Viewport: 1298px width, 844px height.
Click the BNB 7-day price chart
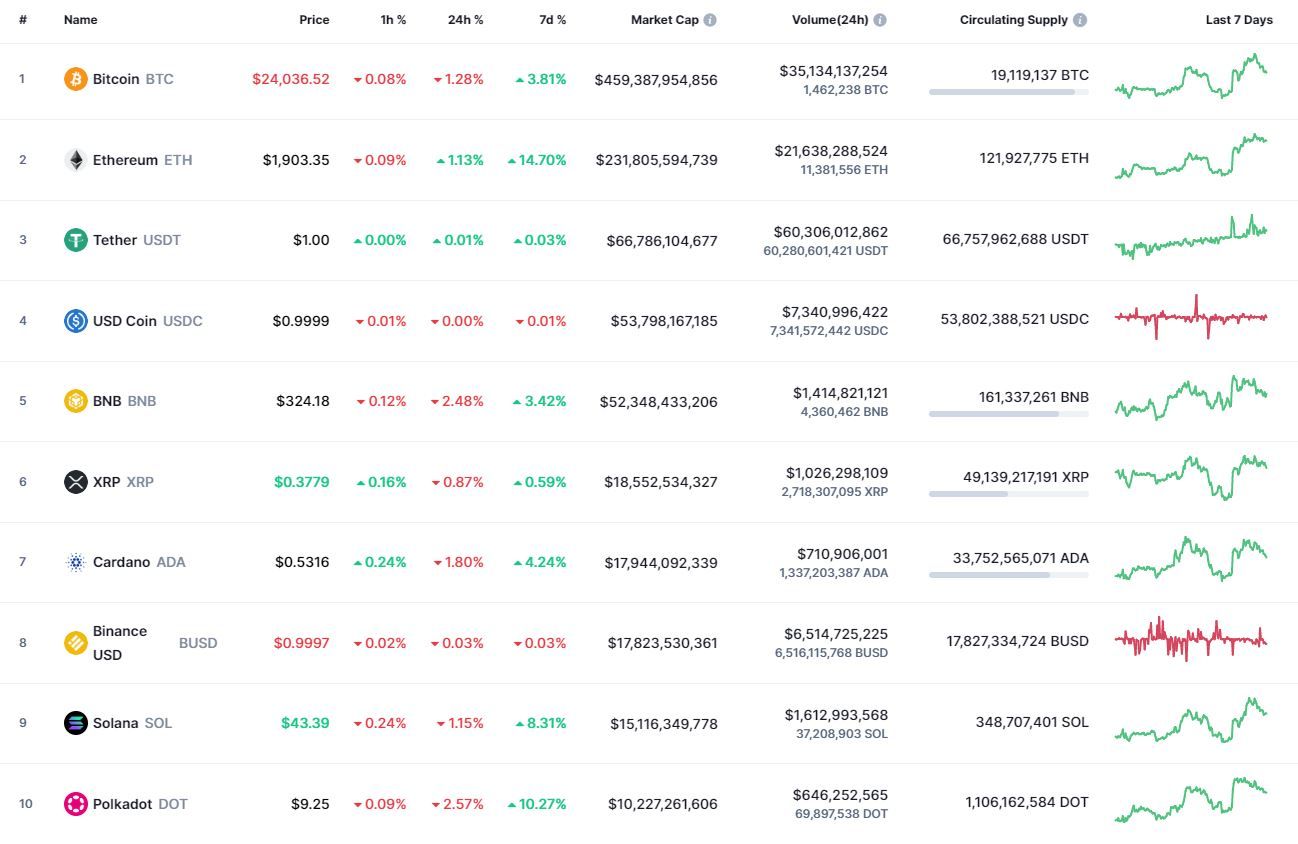tap(1191, 398)
